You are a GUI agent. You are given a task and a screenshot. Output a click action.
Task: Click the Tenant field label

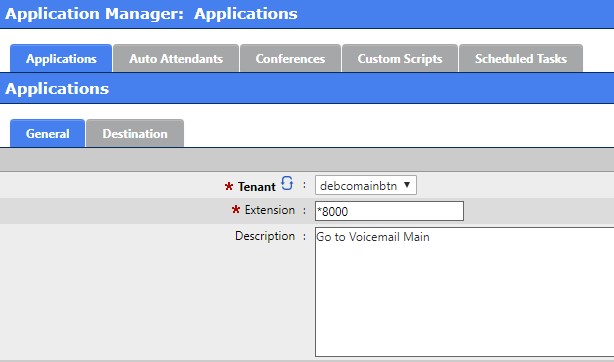point(256,187)
